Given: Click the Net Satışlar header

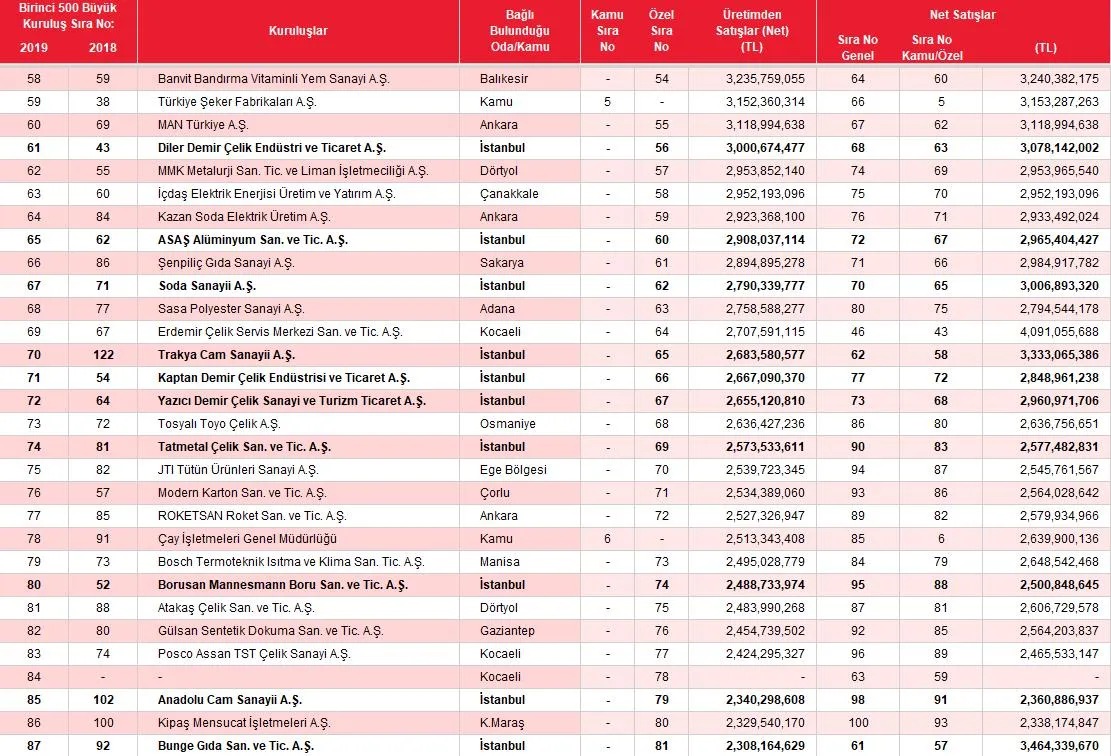Looking at the screenshot, I should tap(962, 15).
